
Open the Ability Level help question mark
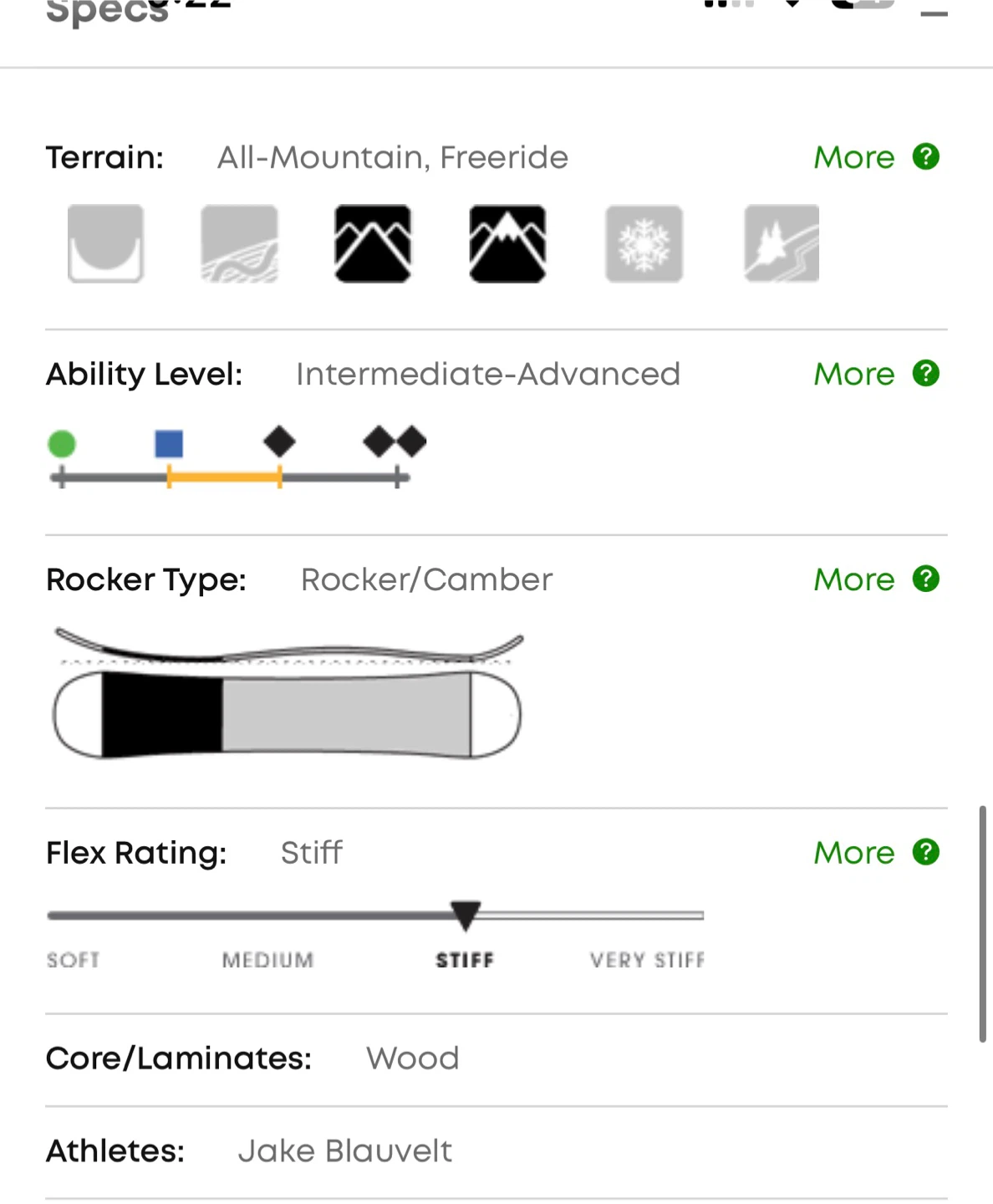926,373
